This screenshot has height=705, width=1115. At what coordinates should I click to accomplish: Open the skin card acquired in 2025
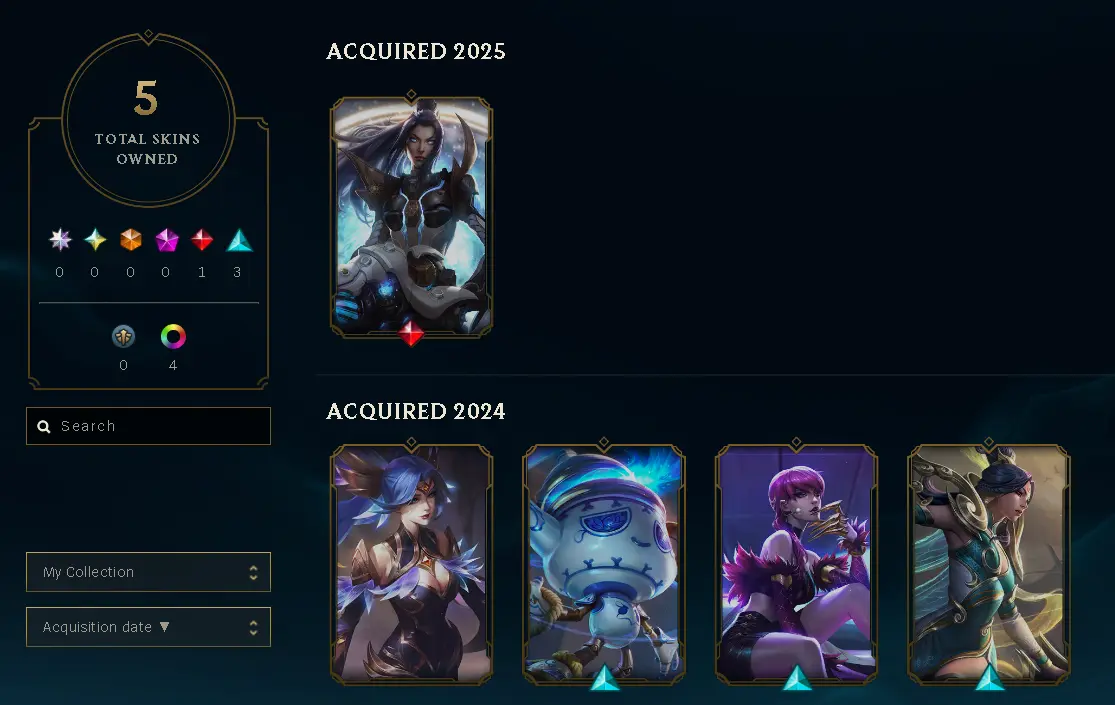(x=412, y=217)
